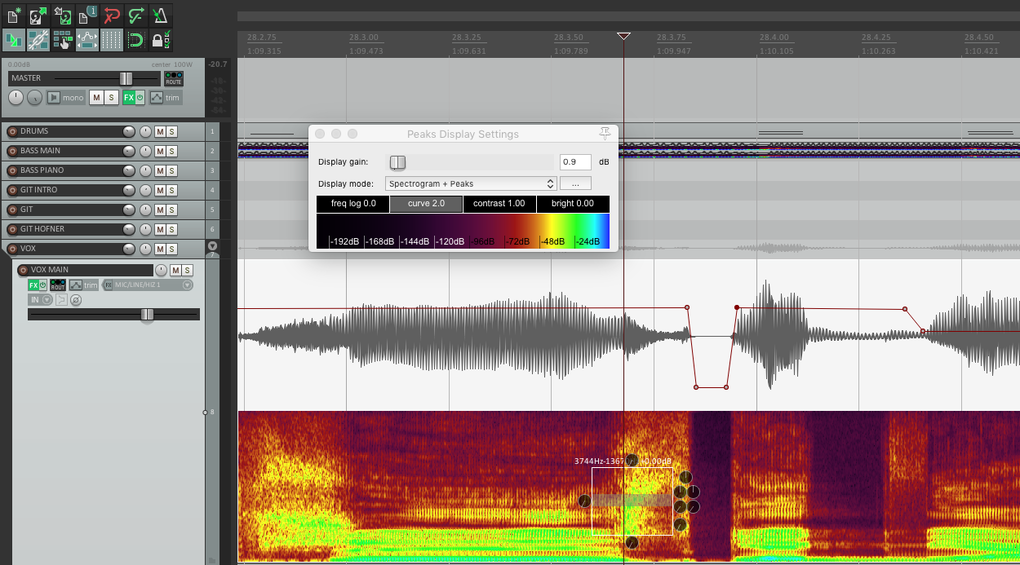Click the spectrogram color gradient bar
This screenshot has width=1020, height=565.
(463, 231)
